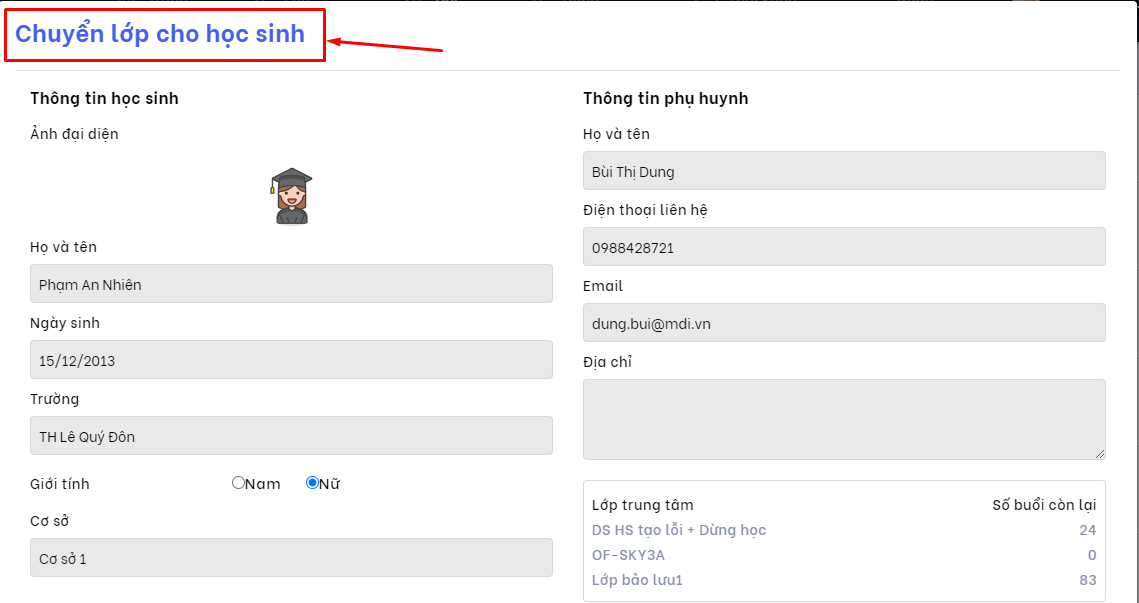This screenshot has width=1139, height=603.
Task: Click the Ngày sinh field showing 15/12/2013
Action: point(291,360)
